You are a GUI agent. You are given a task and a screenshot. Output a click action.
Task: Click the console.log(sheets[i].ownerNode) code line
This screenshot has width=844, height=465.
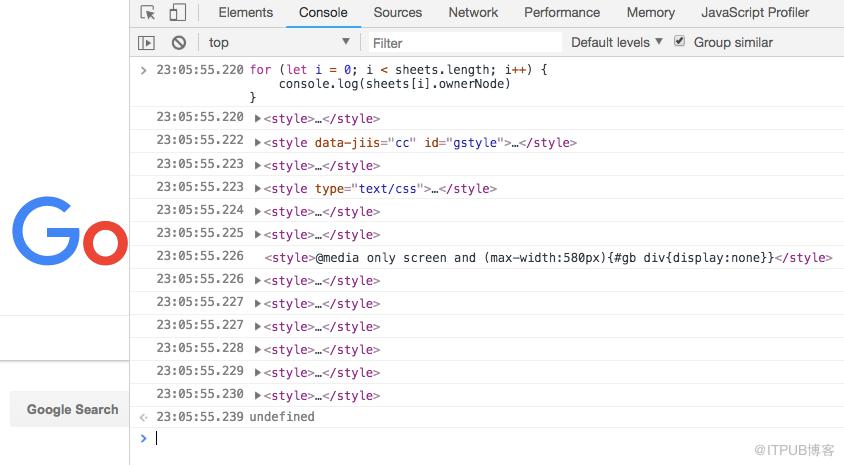click(395, 83)
